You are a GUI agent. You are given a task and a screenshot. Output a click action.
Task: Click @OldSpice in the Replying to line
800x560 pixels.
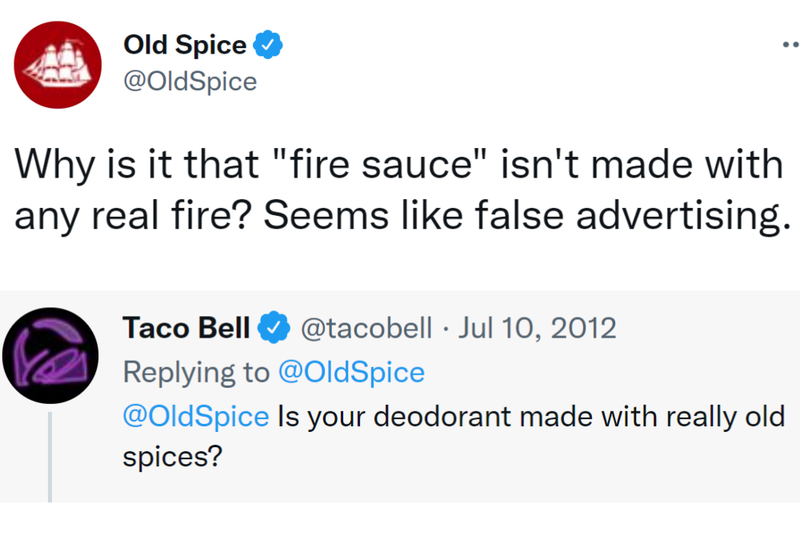click(352, 372)
